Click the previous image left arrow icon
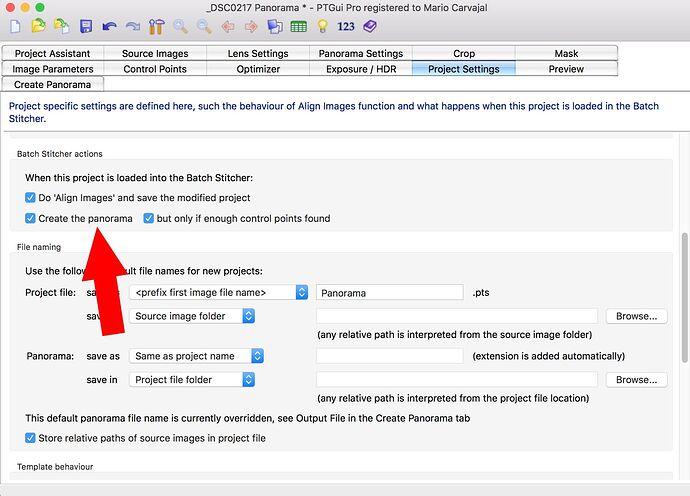Screen dimensions: 690x496 [x=228, y=27]
